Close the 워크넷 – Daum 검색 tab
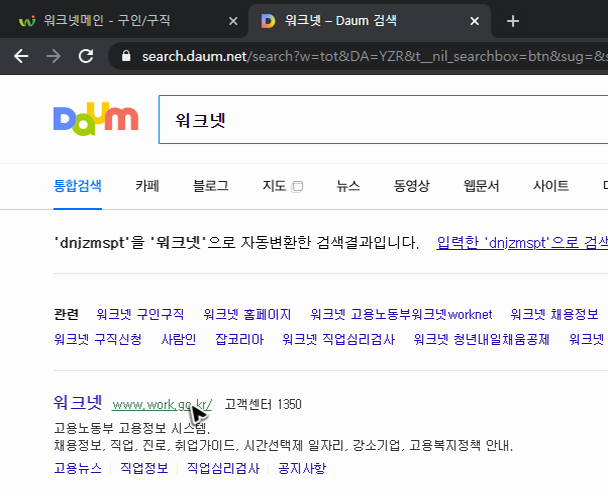 coord(475,21)
